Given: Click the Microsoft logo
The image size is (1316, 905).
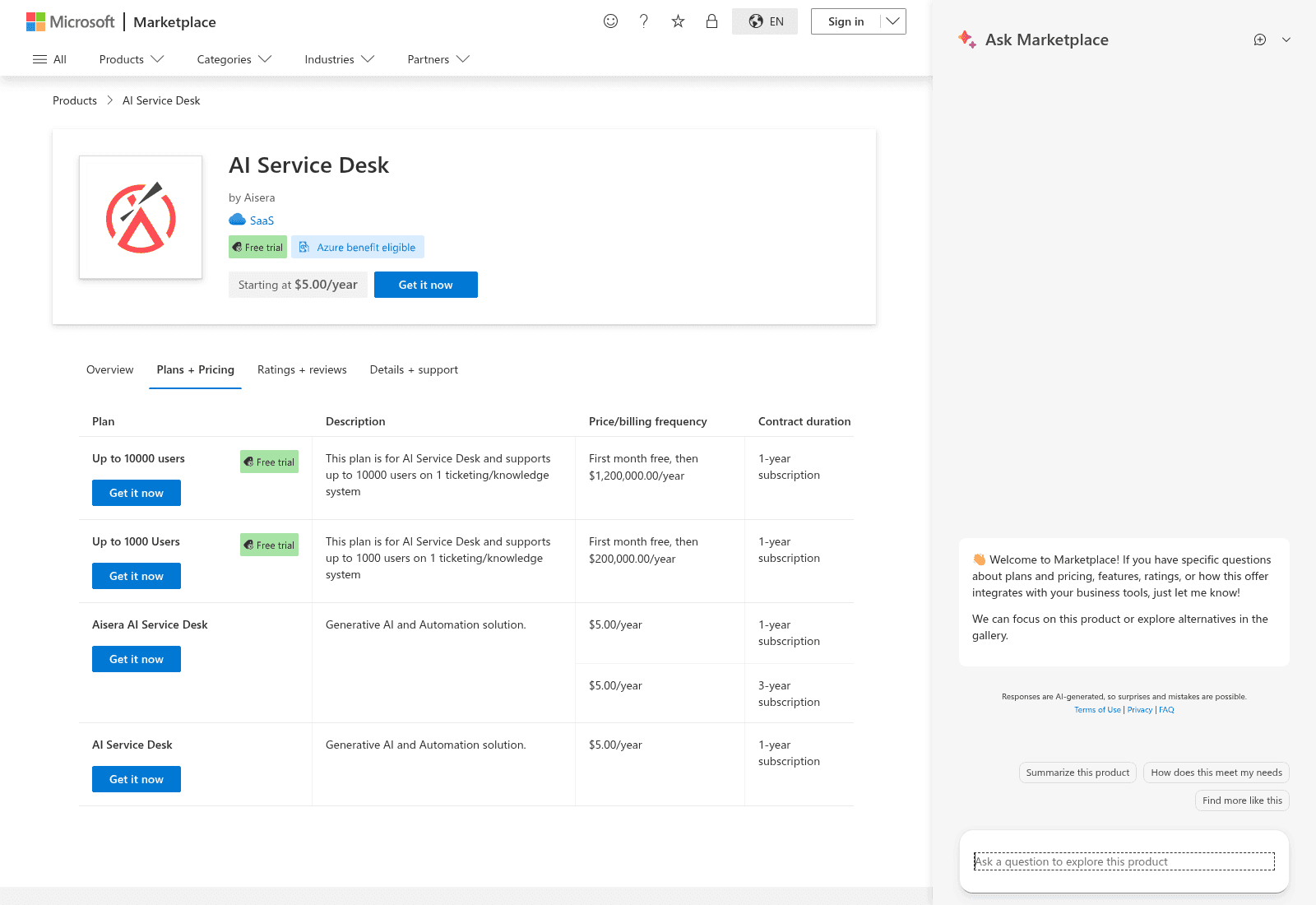Looking at the screenshot, I should [70, 21].
